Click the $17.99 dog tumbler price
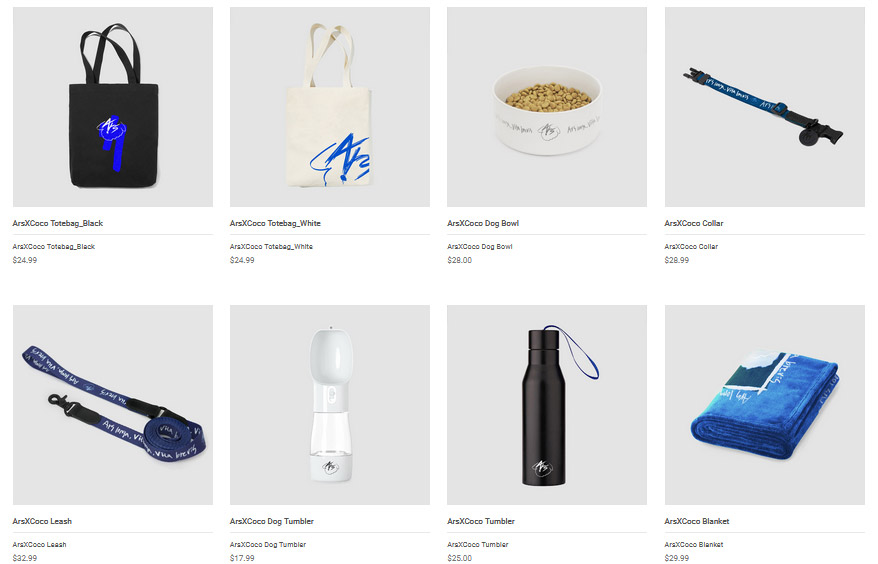Viewport: 878px width, 564px height. pyautogui.click(x=242, y=558)
